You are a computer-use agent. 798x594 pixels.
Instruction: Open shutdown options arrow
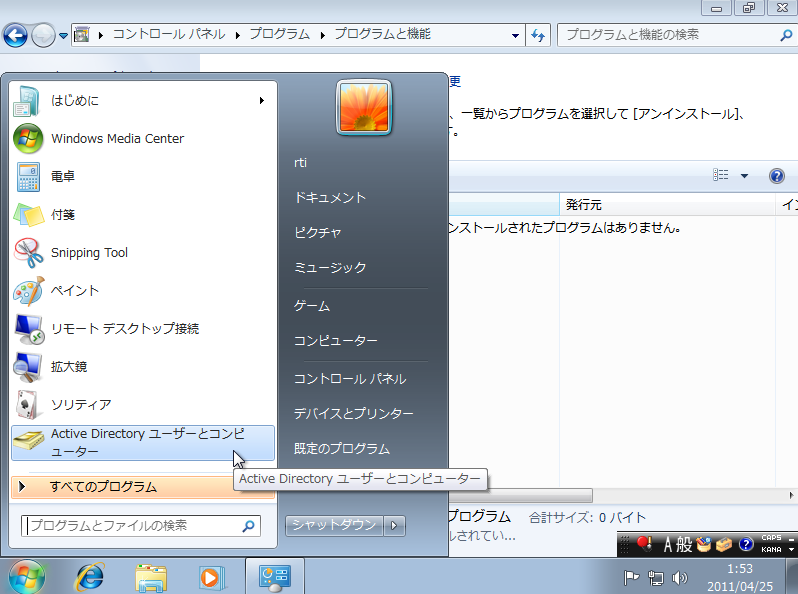pos(394,525)
